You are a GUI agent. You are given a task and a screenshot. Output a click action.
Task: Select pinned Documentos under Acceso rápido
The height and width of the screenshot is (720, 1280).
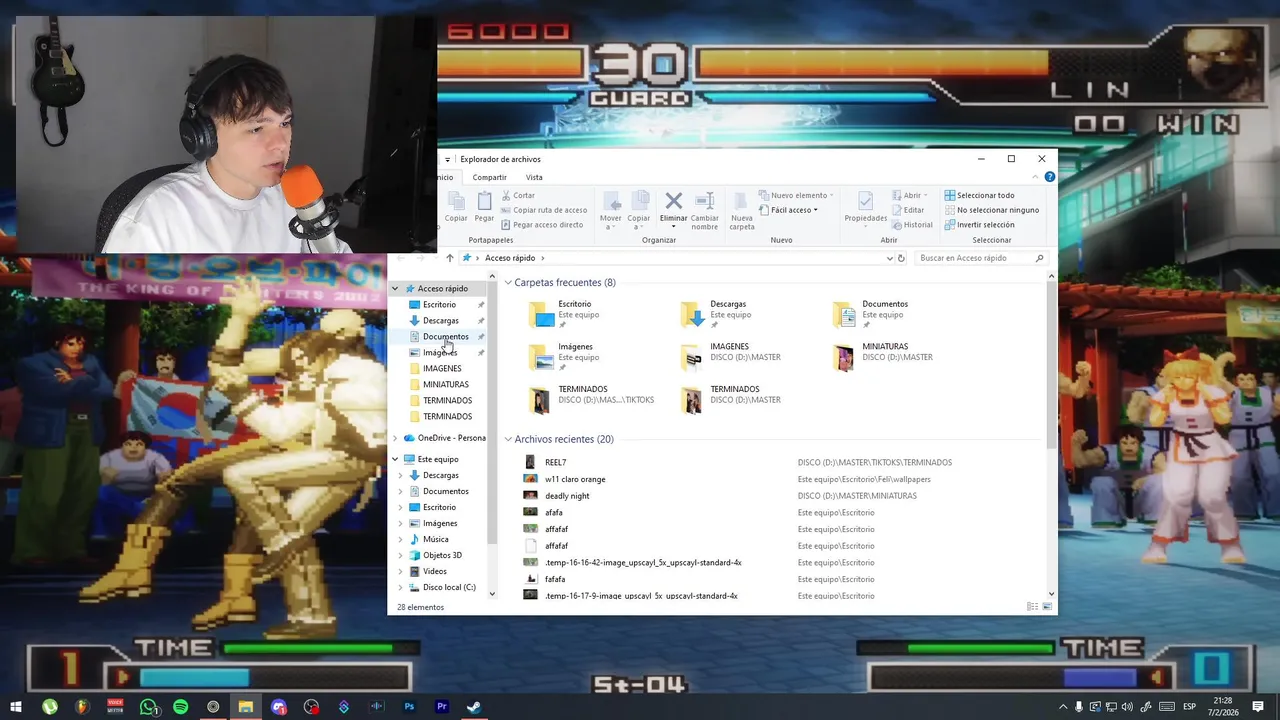pyautogui.click(x=445, y=337)
